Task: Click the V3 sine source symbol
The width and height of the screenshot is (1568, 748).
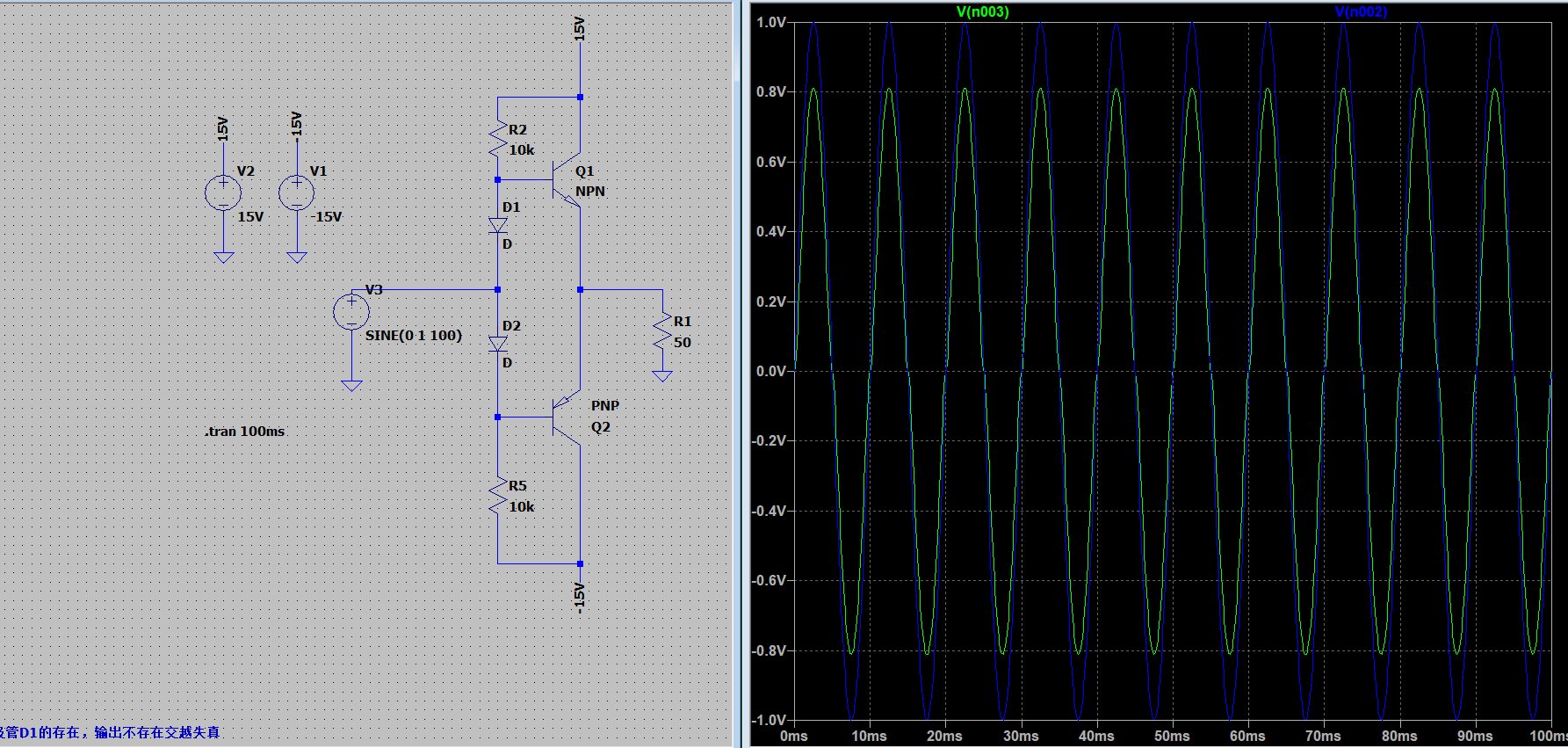Action: [x=351, y=311]
